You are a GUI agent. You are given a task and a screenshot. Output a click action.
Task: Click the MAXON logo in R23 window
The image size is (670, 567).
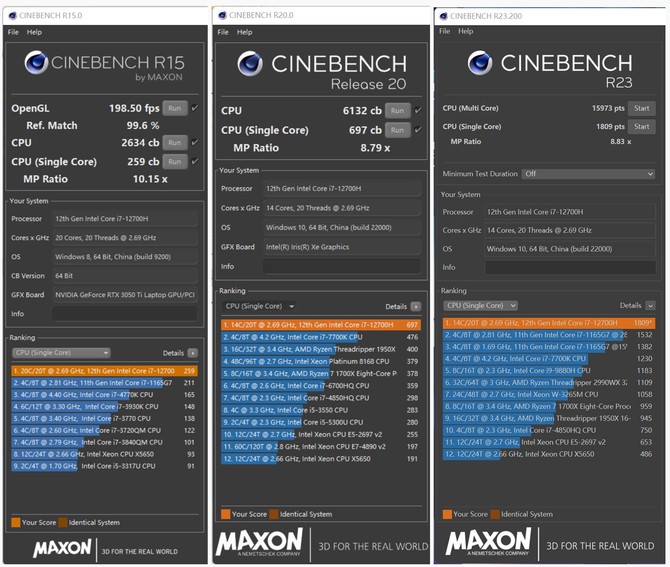pyautogui.click(x=488, y=542)
